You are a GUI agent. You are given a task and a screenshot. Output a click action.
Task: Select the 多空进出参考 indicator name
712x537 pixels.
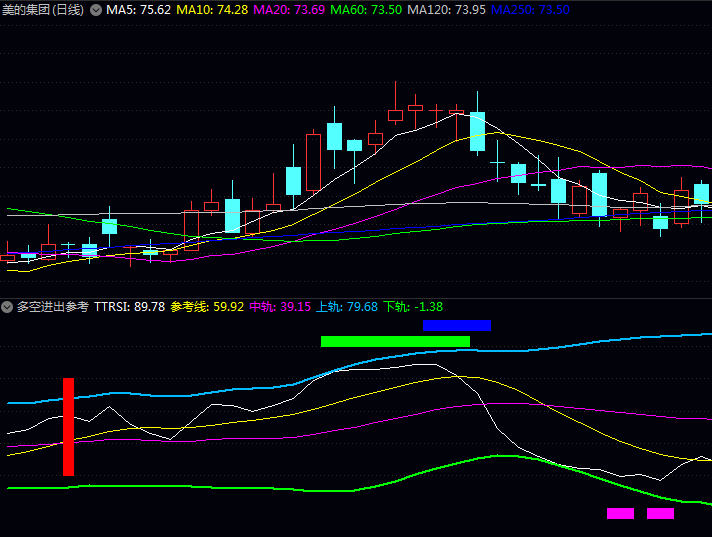(52, 307)
